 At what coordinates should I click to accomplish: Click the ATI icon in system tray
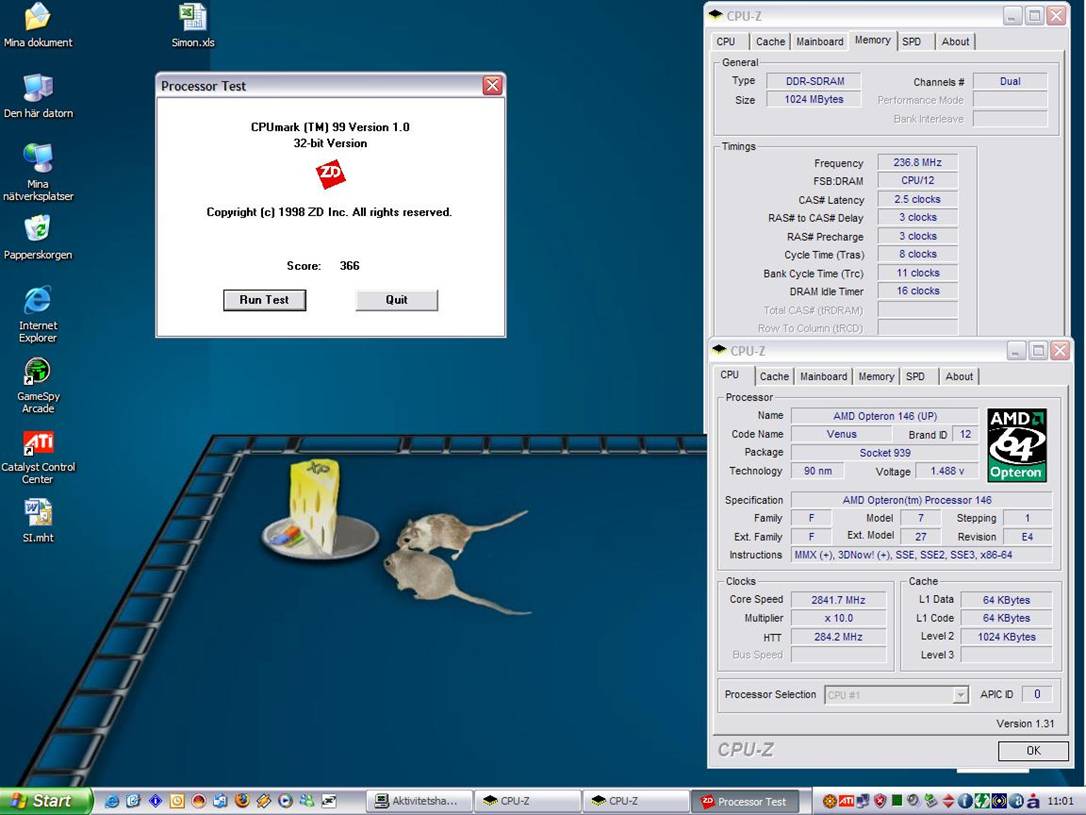pyautogui.click(x=846, y=801)
